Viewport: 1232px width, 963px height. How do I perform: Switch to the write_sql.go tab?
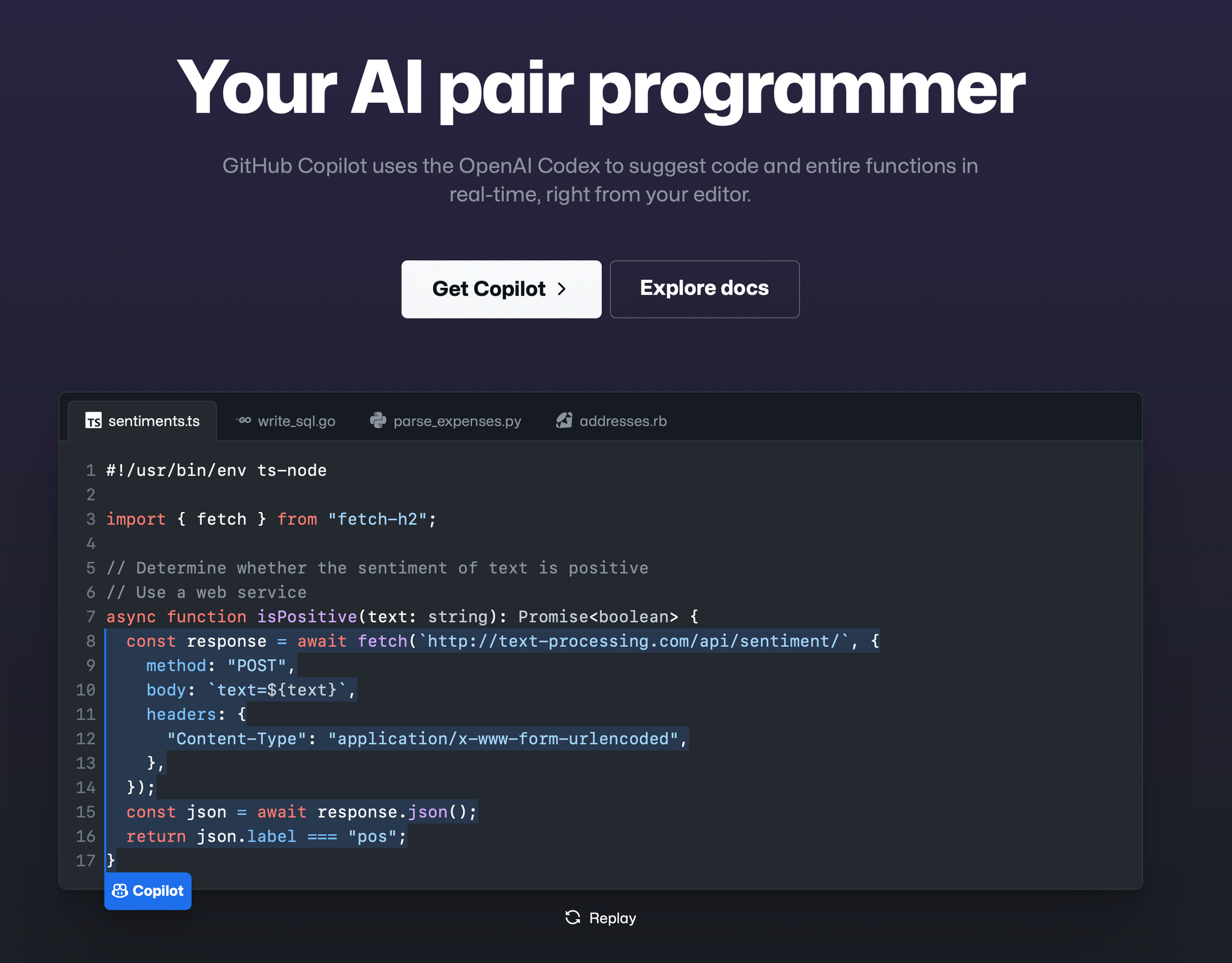(285, 421)
